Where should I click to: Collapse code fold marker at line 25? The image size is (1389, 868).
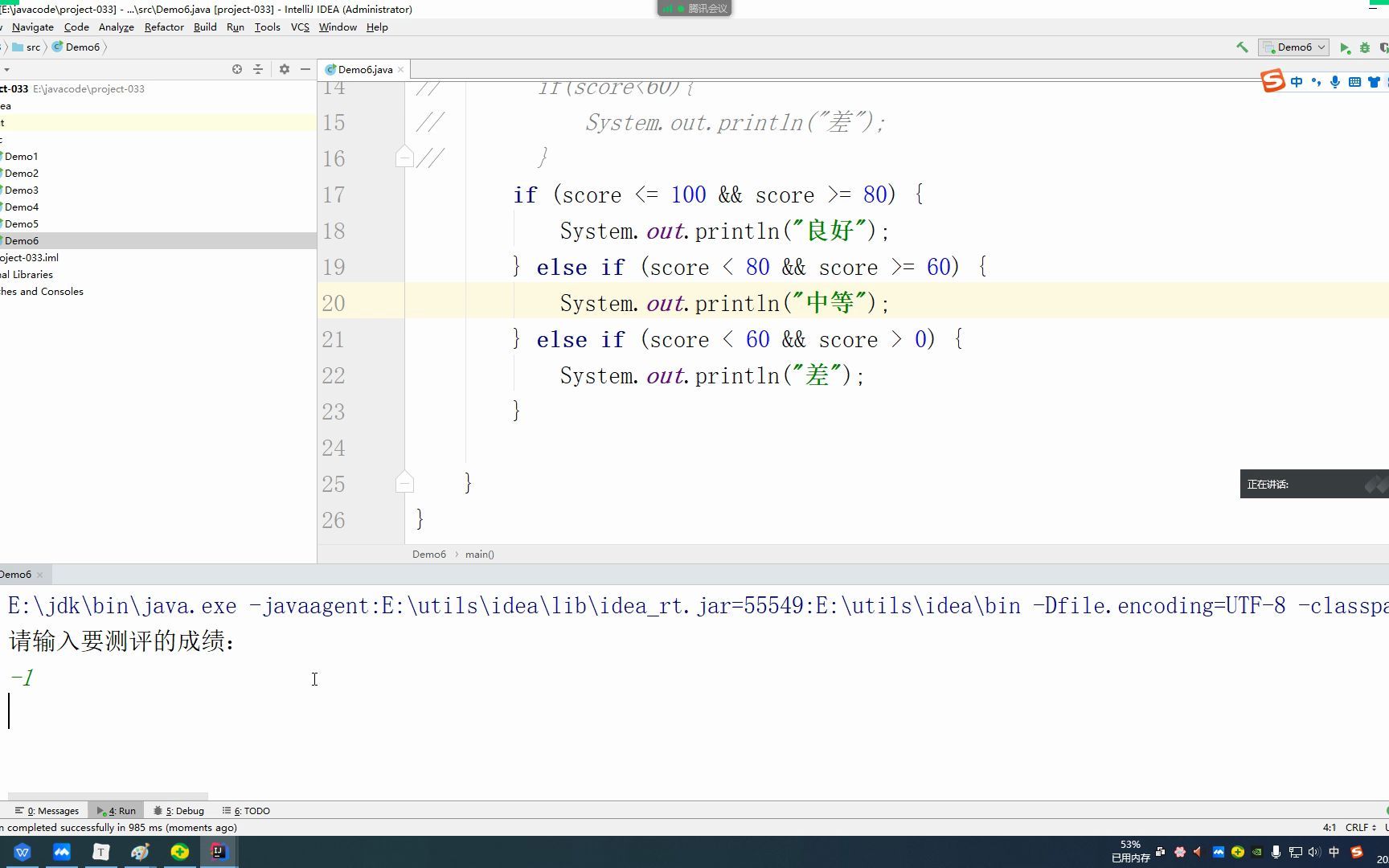[404, 482]
